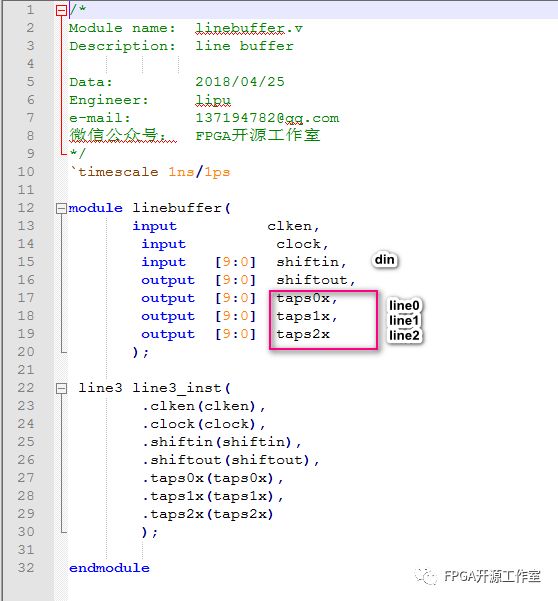This screenshot has width=558, height=601.
Task: Collapse the line3_inst fold marker
Action: [x=61, y=389]
